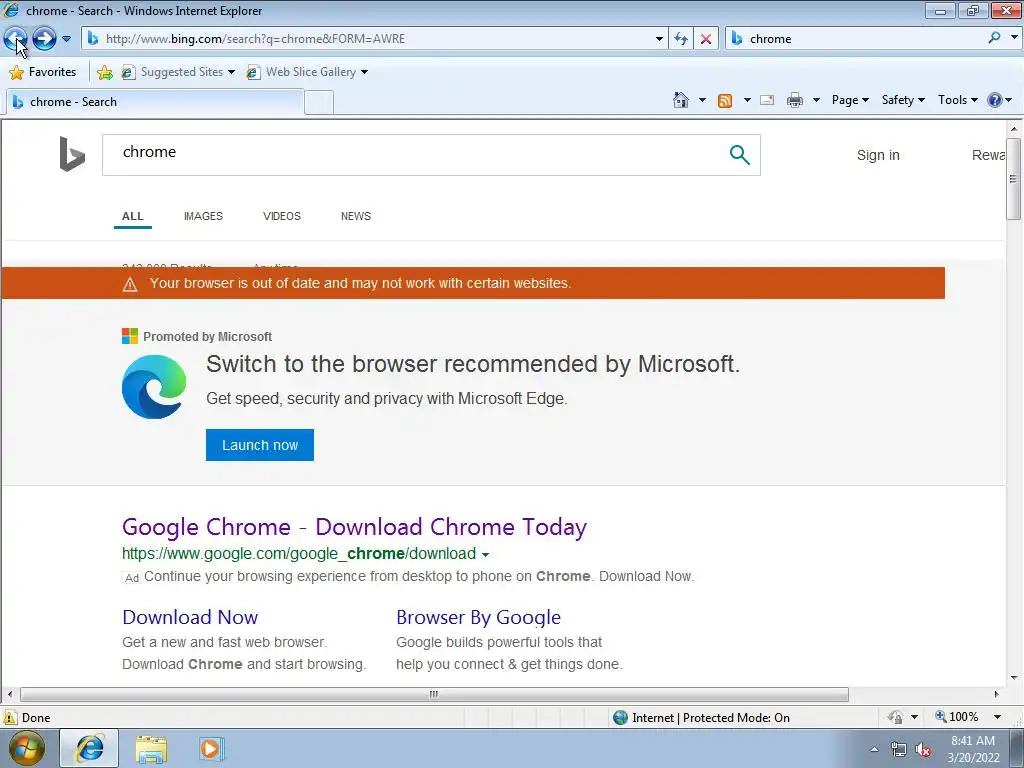This screenshot has width=1024, height=768.
Task: Click the privacy report status icon
Action: point(895,717)
